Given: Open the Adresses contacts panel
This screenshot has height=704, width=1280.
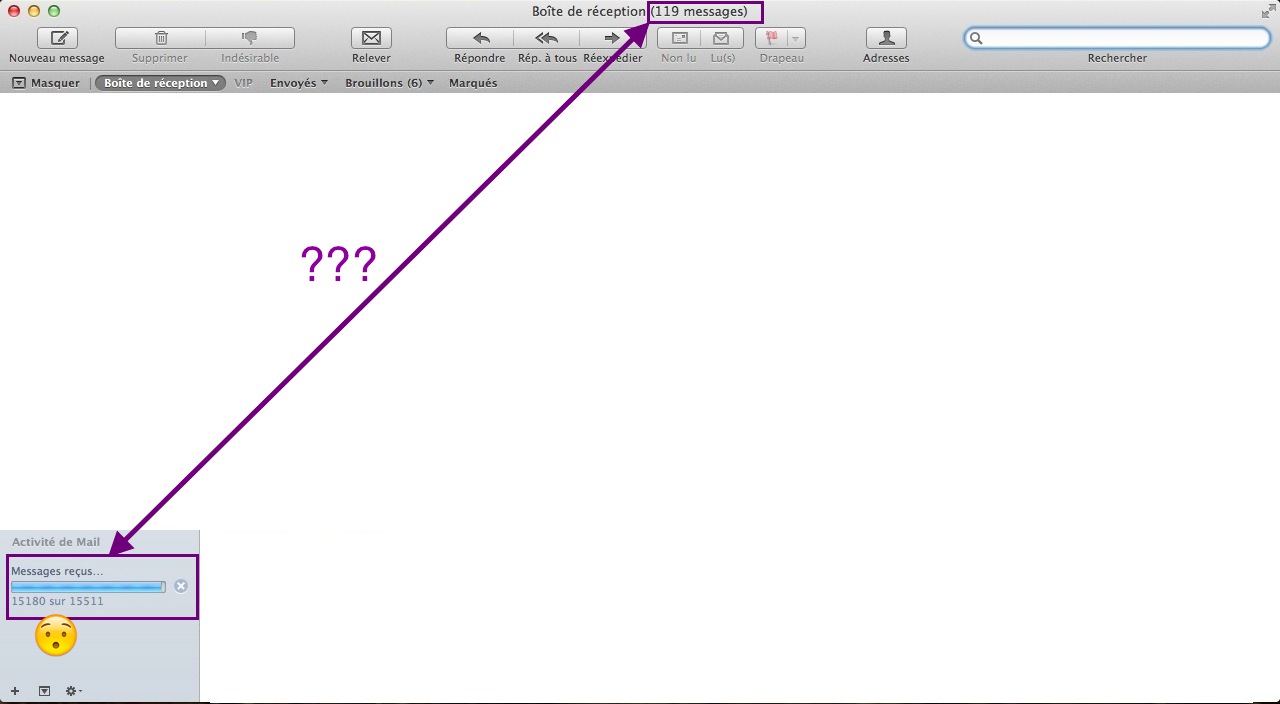Looking at the screenshot, I should point(886,38).
